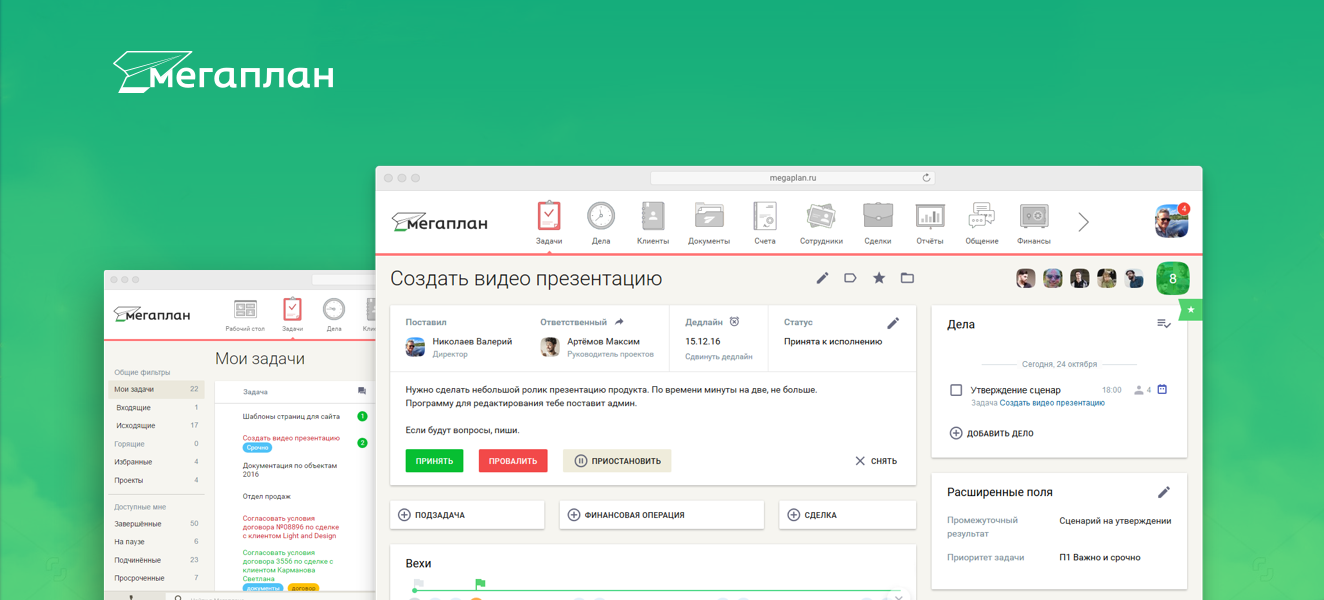Add a СДЕЛКА to the task
The width and height of the screenshot is (1324, 600).
pyautogui.click(x=848, y=515)
